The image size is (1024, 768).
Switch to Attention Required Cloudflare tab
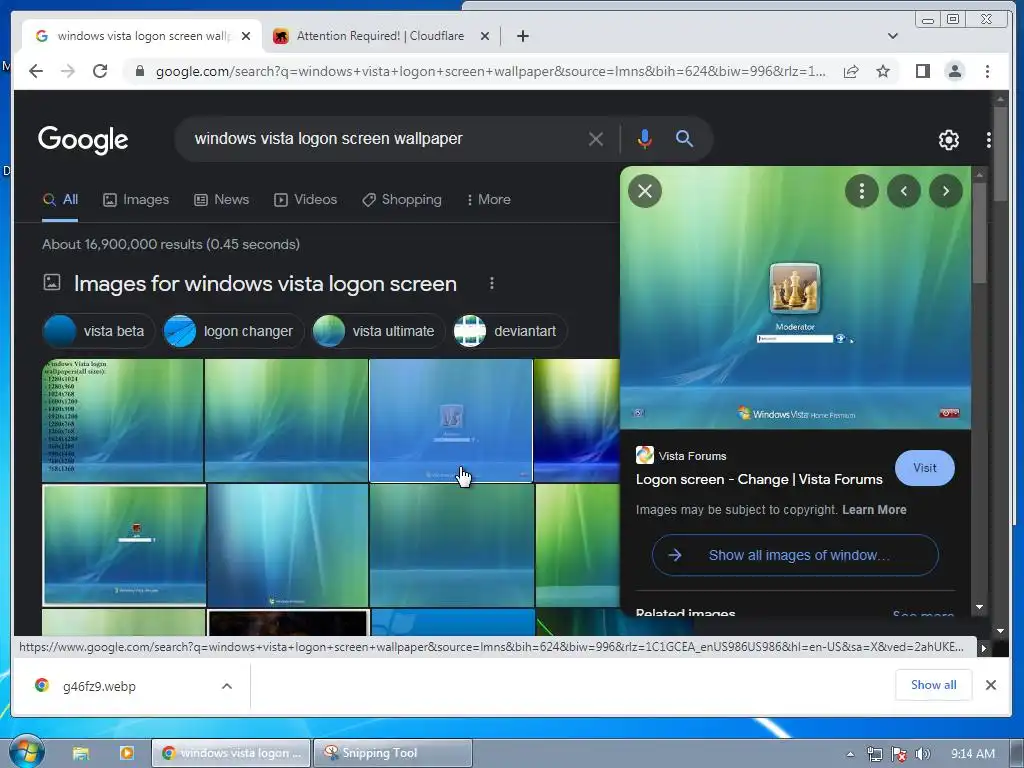pyautogui.click(x=380, y=36)
